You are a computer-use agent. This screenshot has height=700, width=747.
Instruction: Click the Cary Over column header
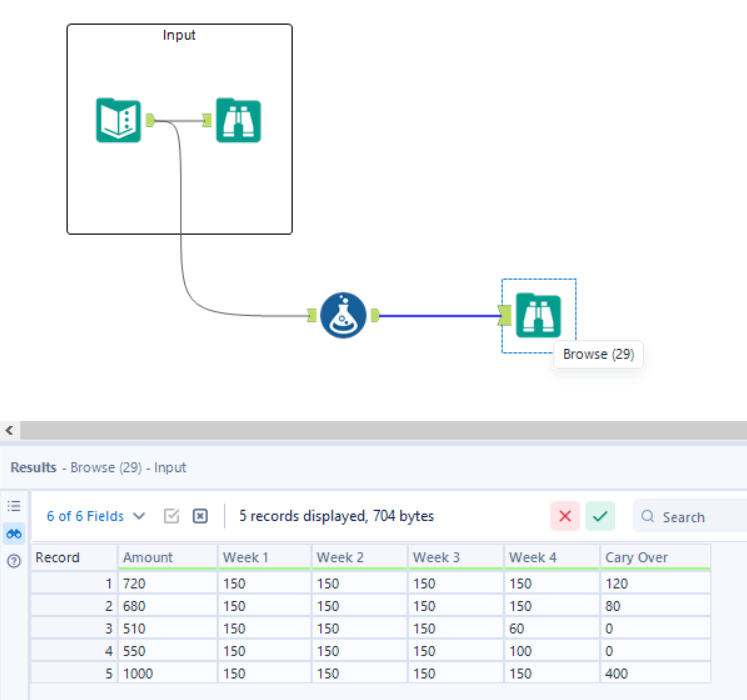(x=655, y=557)
